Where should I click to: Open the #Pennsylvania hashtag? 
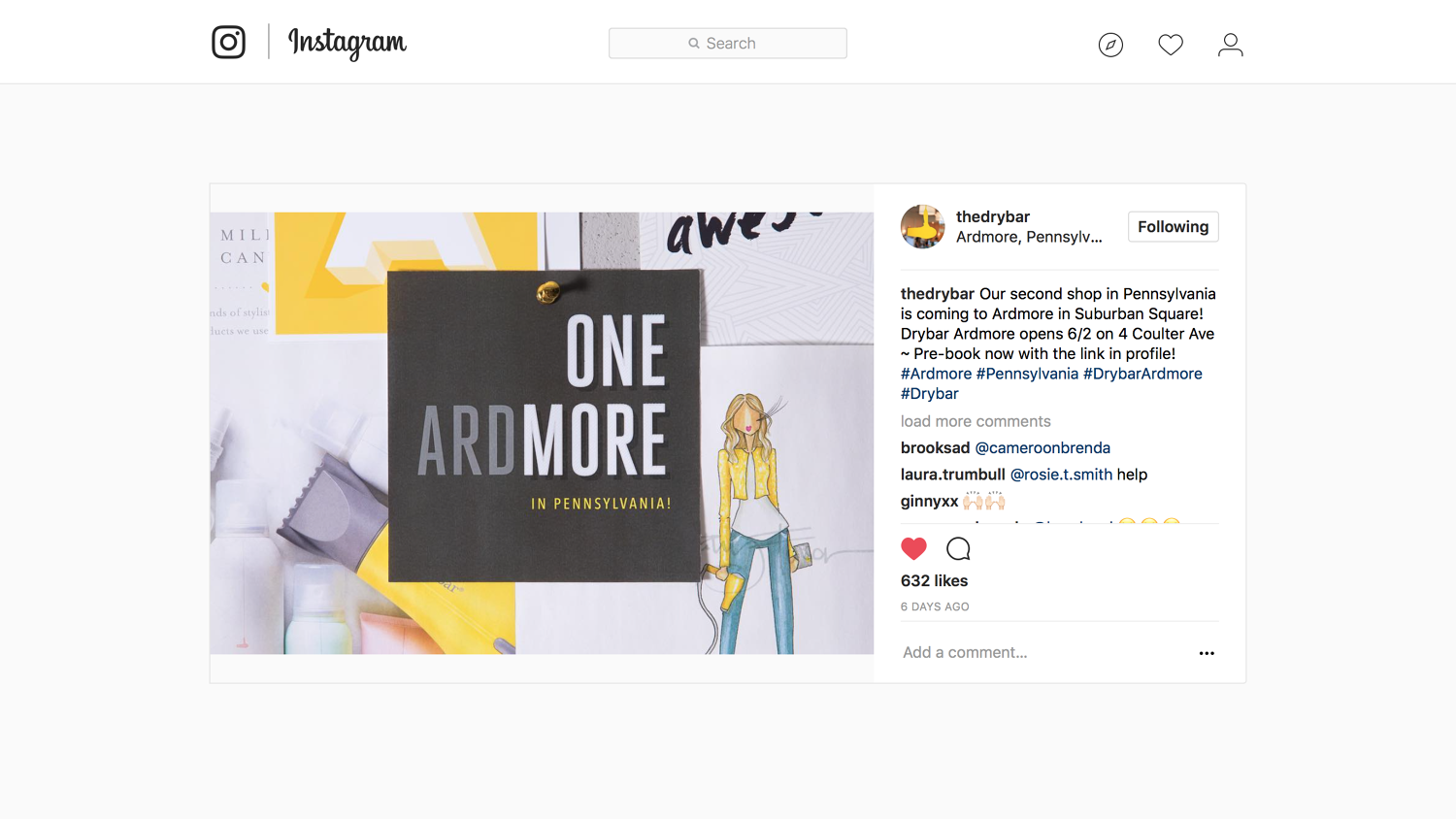1027,374
